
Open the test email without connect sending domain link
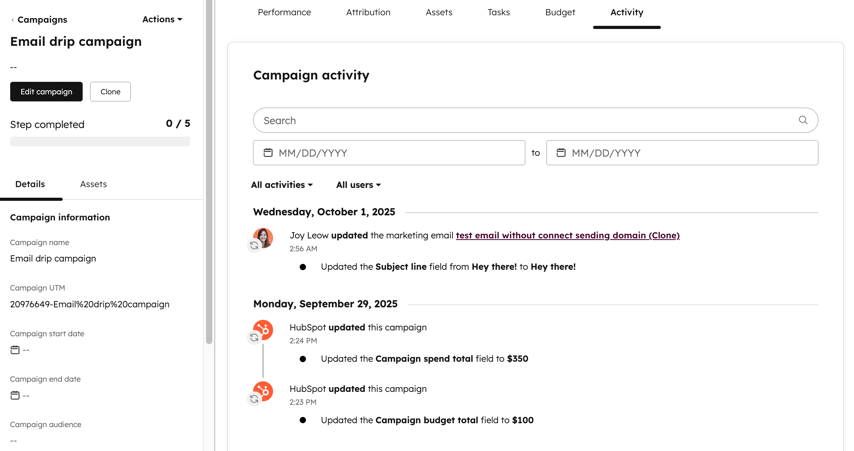pyautogui.click(x=567, y=235)
